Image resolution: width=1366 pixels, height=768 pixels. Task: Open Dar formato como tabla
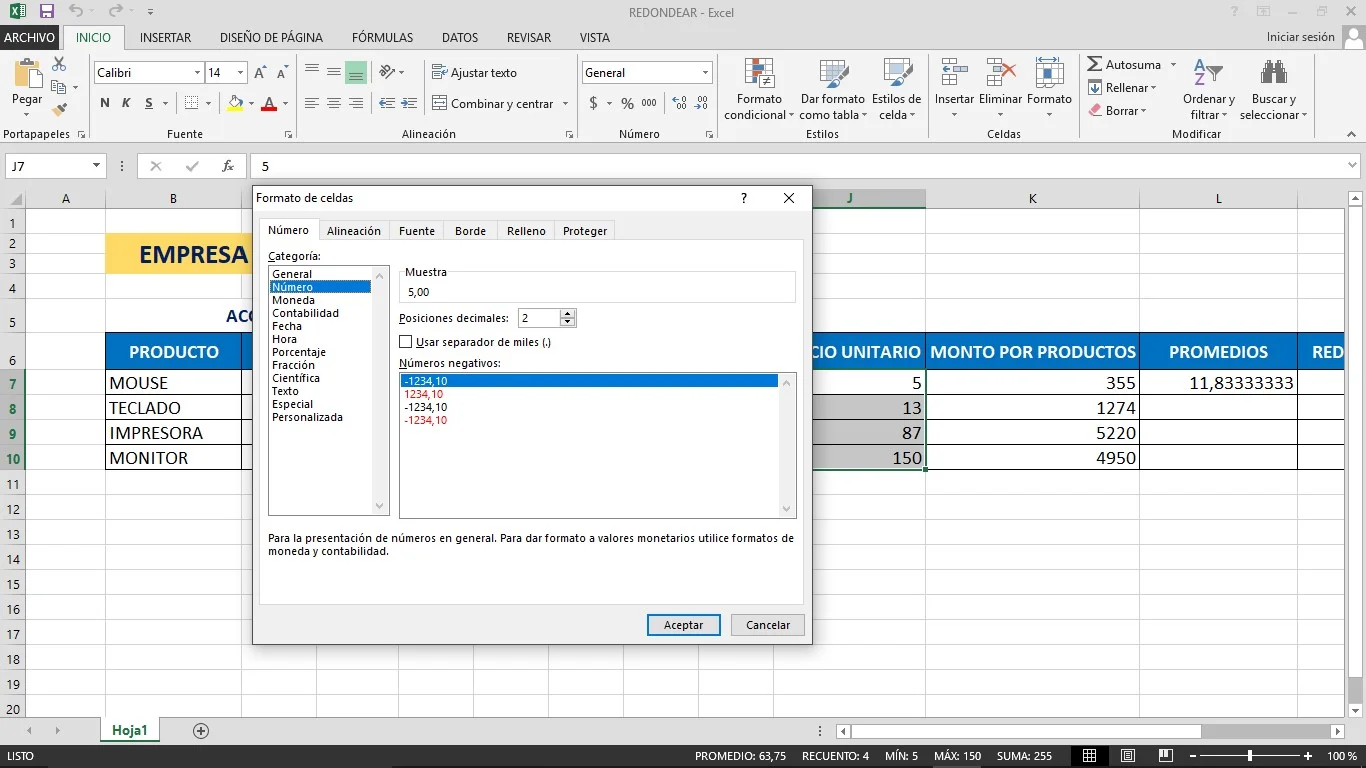832,90
